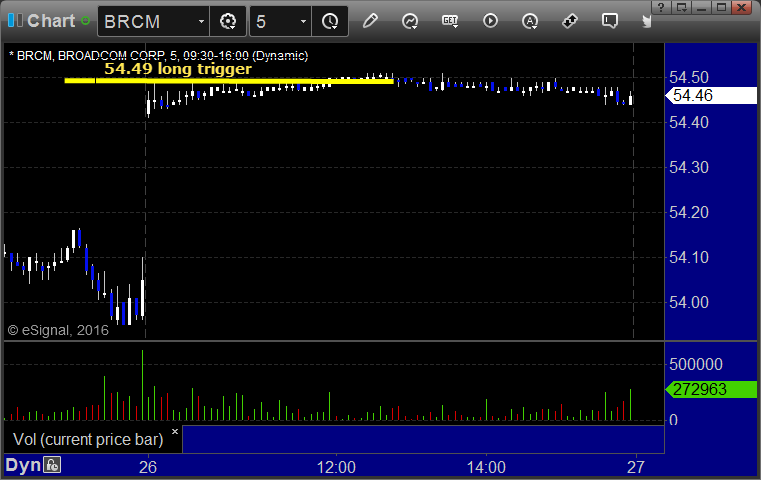
Task: Click the volume 272963 marker
Action: [x=711, y=389]
